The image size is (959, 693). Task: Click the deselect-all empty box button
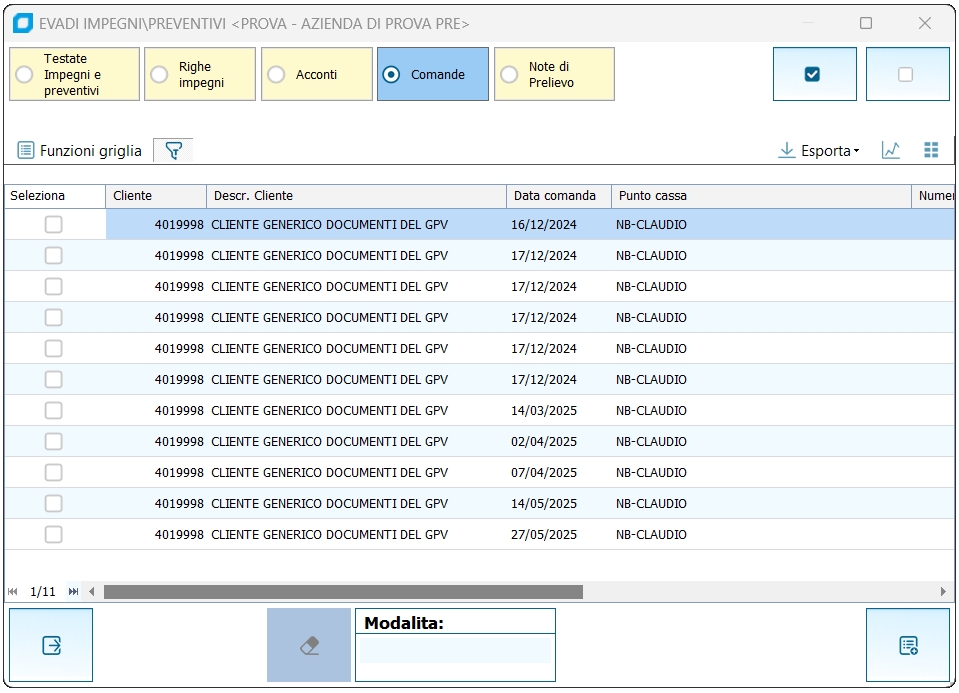tap(906, 74)
